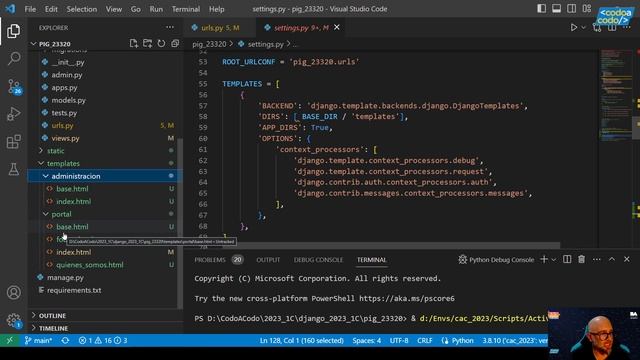Collapse all folders in explorer
Viewport: 640px width, 360px height.
[x=175, y=44]
